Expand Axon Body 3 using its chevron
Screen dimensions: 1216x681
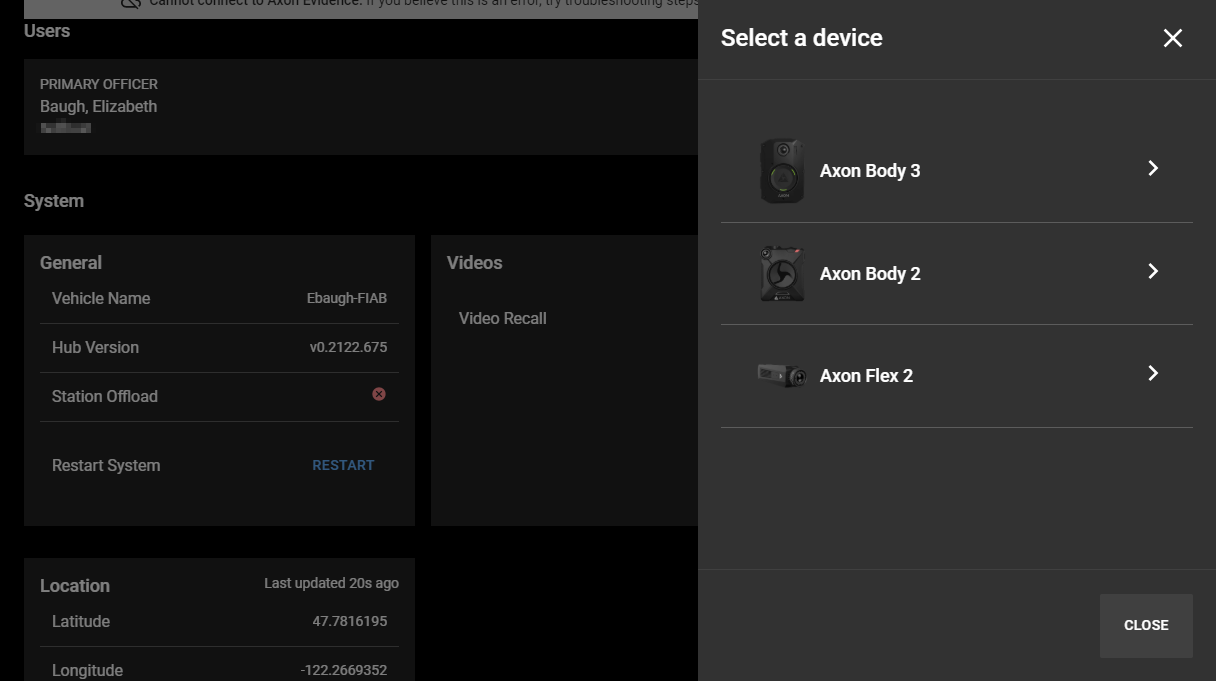pos(1152,168)
